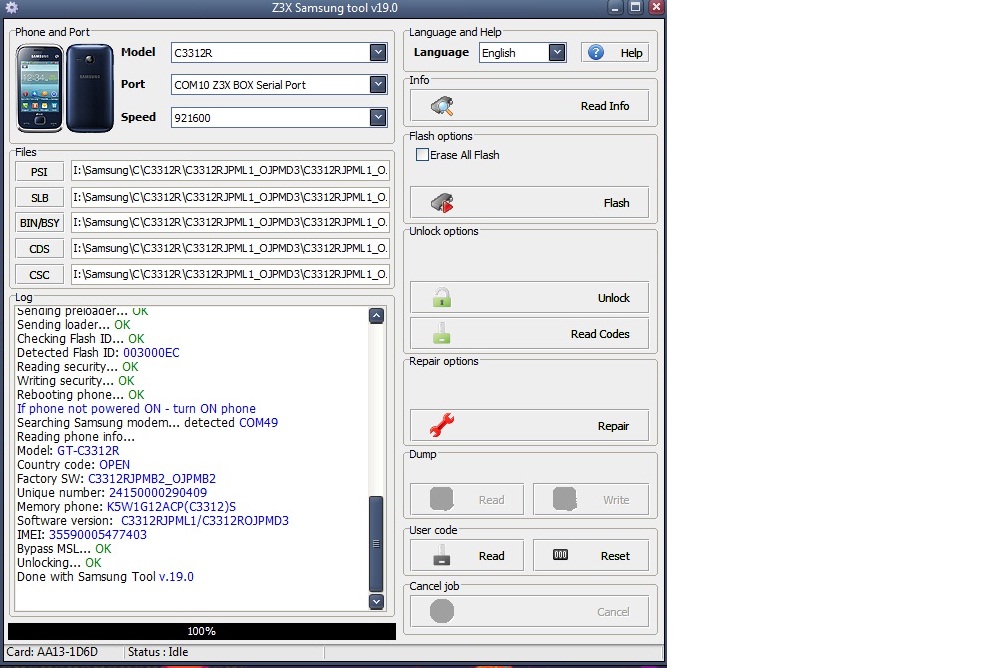Viewport: 1008px width, 668px height.
Task: Click the Dump Write chip icon
Action: pos(564,499)
